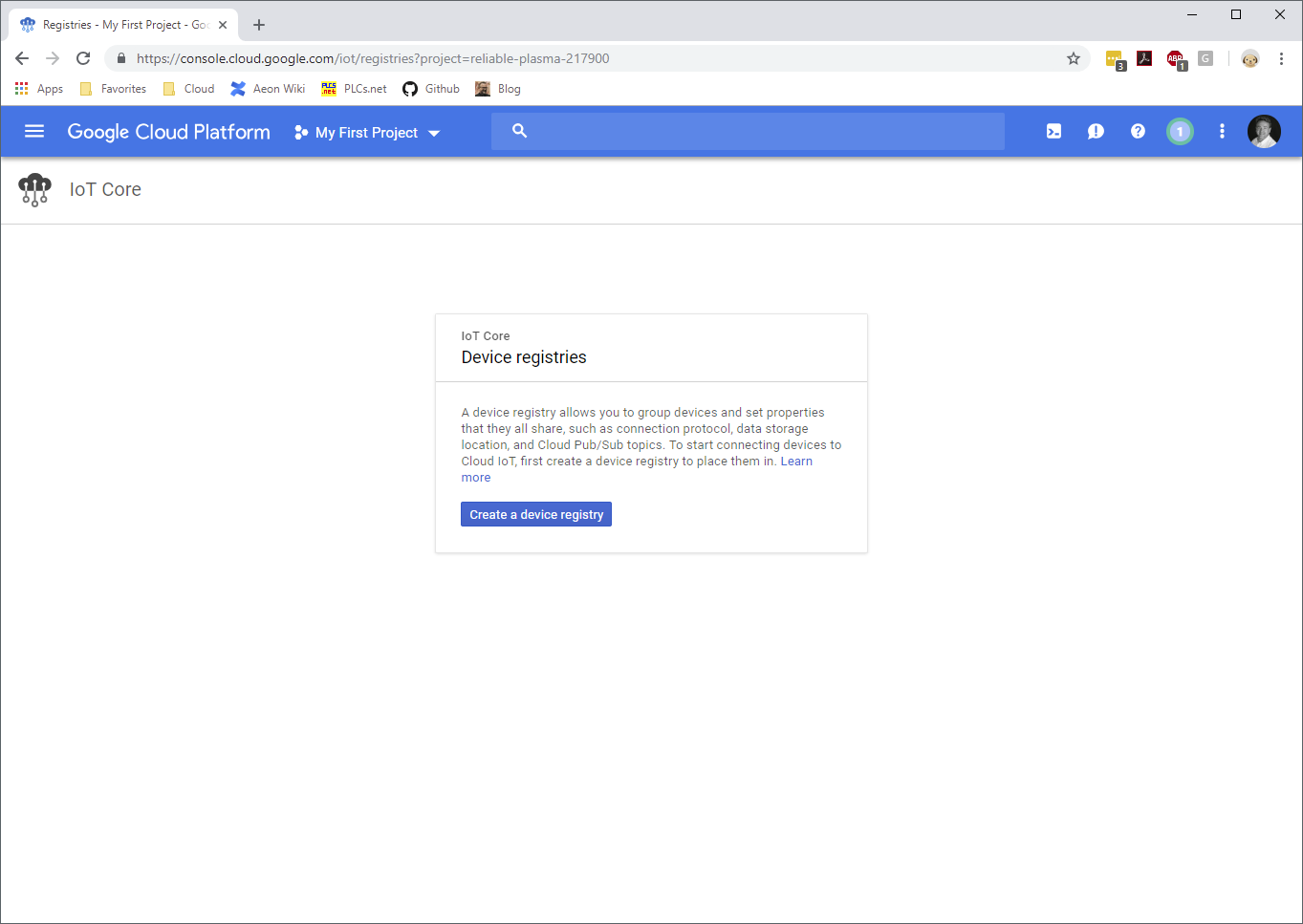Click the Google Cloud Platform logo text
Screen dimensions: 1303x924
pyautogui.click(x=168, y=132)
